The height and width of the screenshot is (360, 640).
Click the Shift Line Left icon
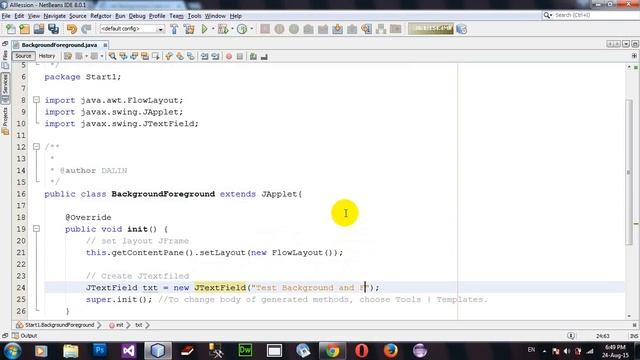[x=204, y=56]
